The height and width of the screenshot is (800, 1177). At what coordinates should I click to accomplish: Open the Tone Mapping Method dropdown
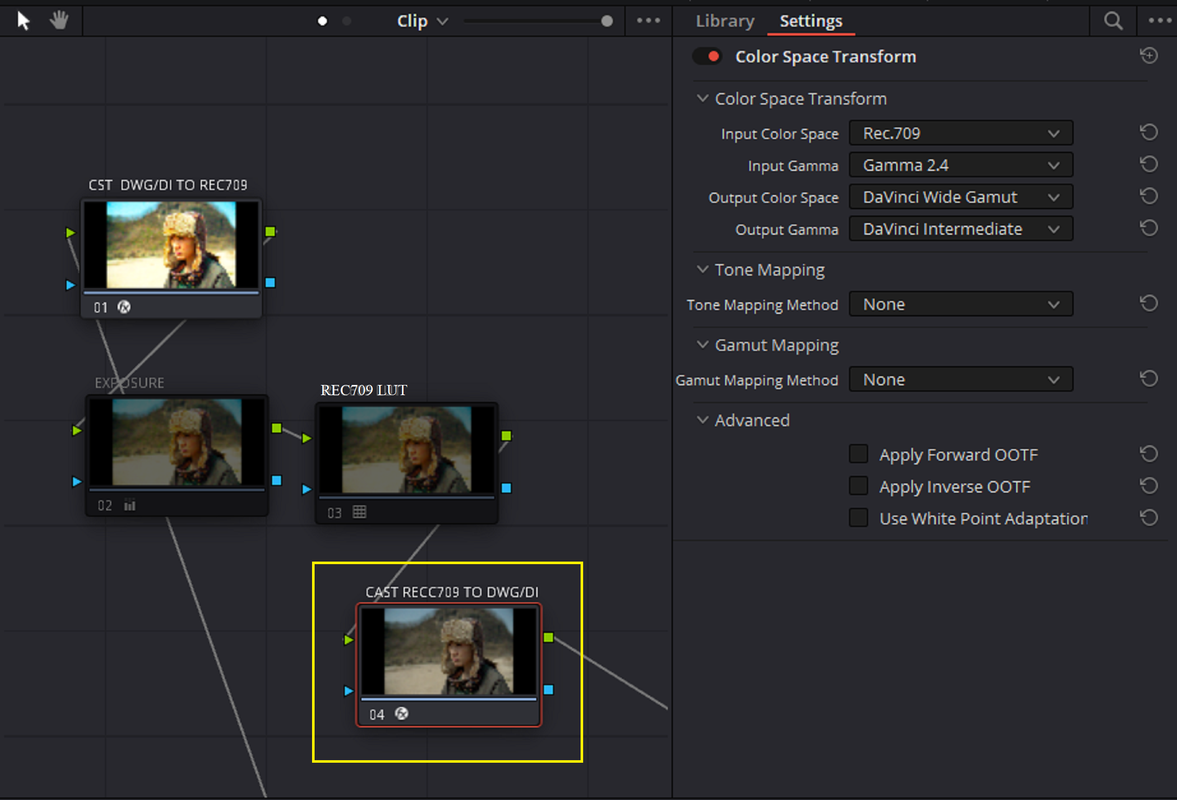[x=961, y=304]
